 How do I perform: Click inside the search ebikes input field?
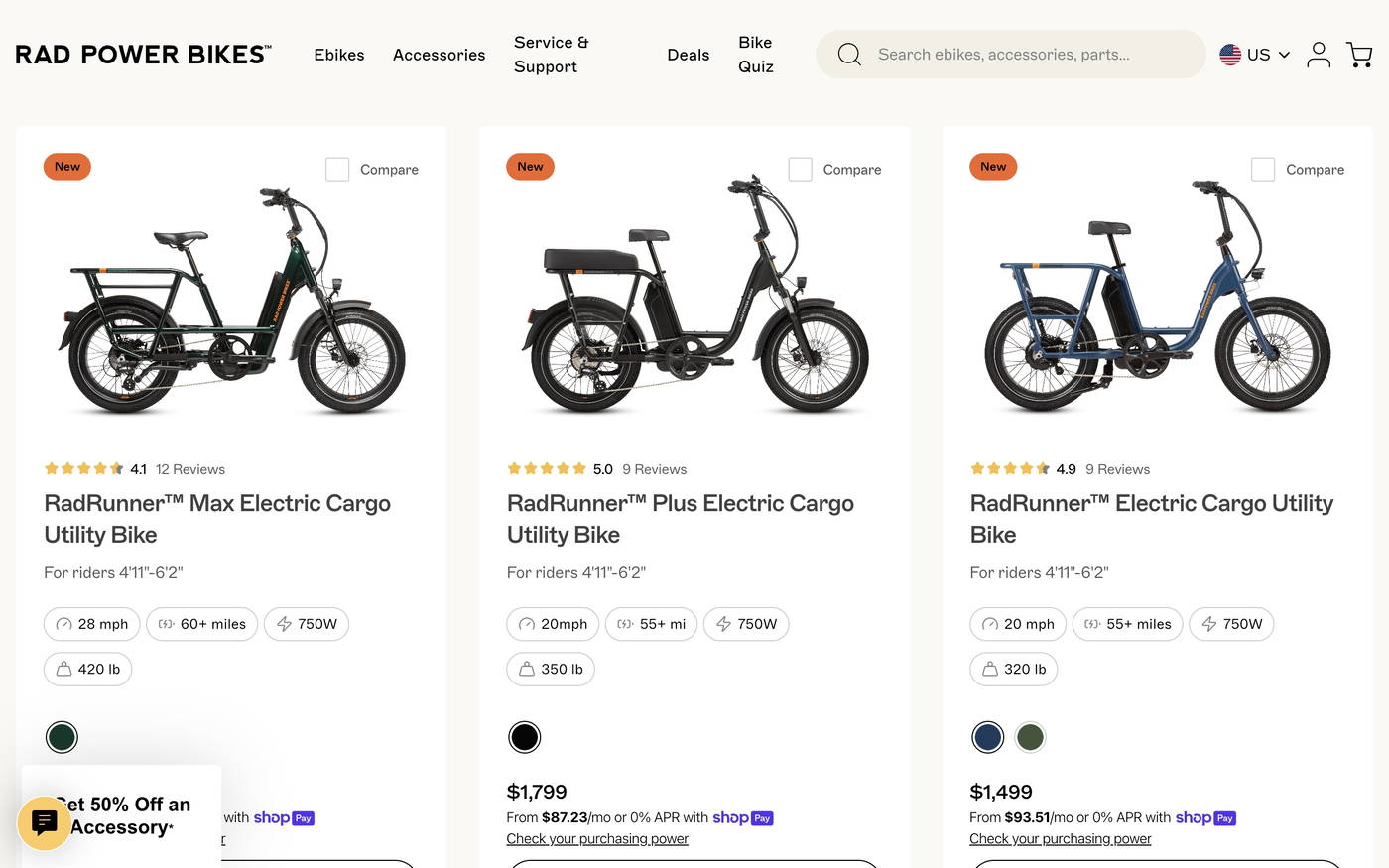[x=1002, y=54]
